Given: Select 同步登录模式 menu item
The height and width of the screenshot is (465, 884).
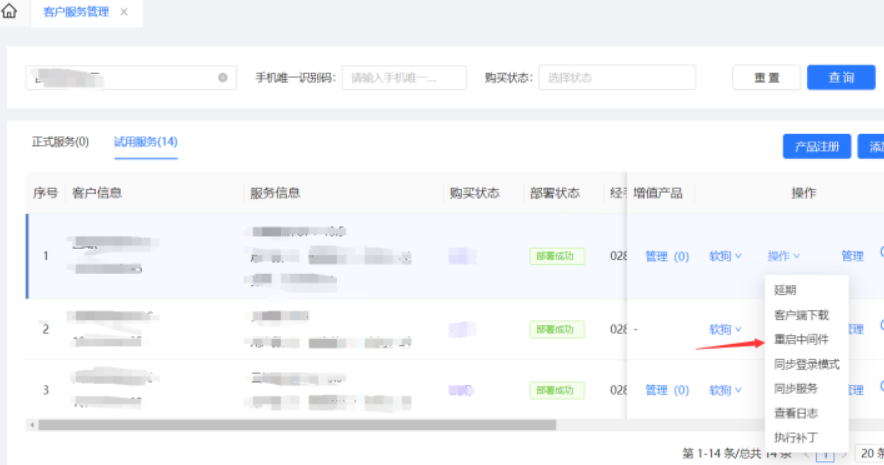Looking at the screenshot, I should (x=806, y=364).
